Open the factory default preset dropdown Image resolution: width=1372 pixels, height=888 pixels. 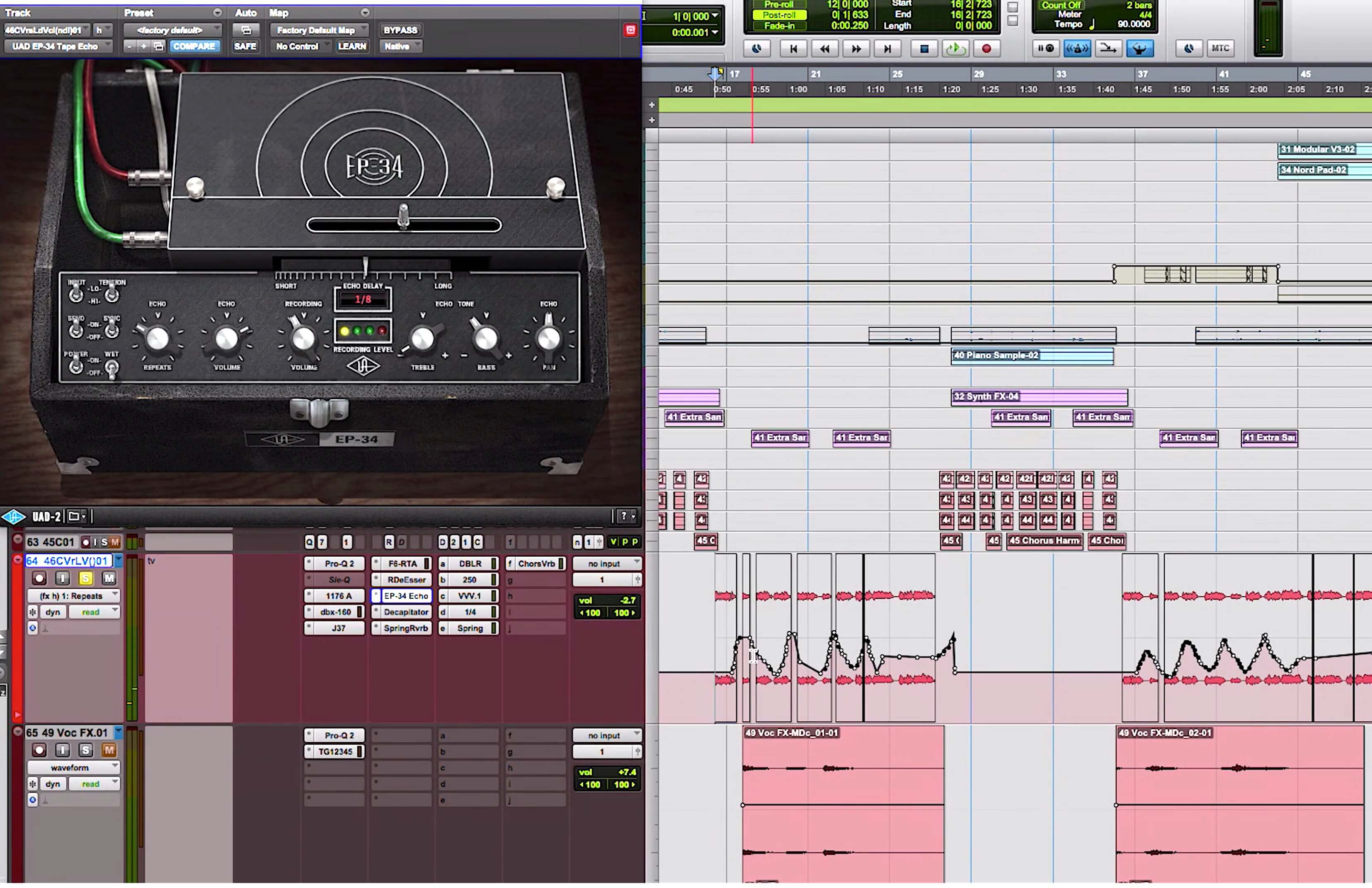pos(171,30)
